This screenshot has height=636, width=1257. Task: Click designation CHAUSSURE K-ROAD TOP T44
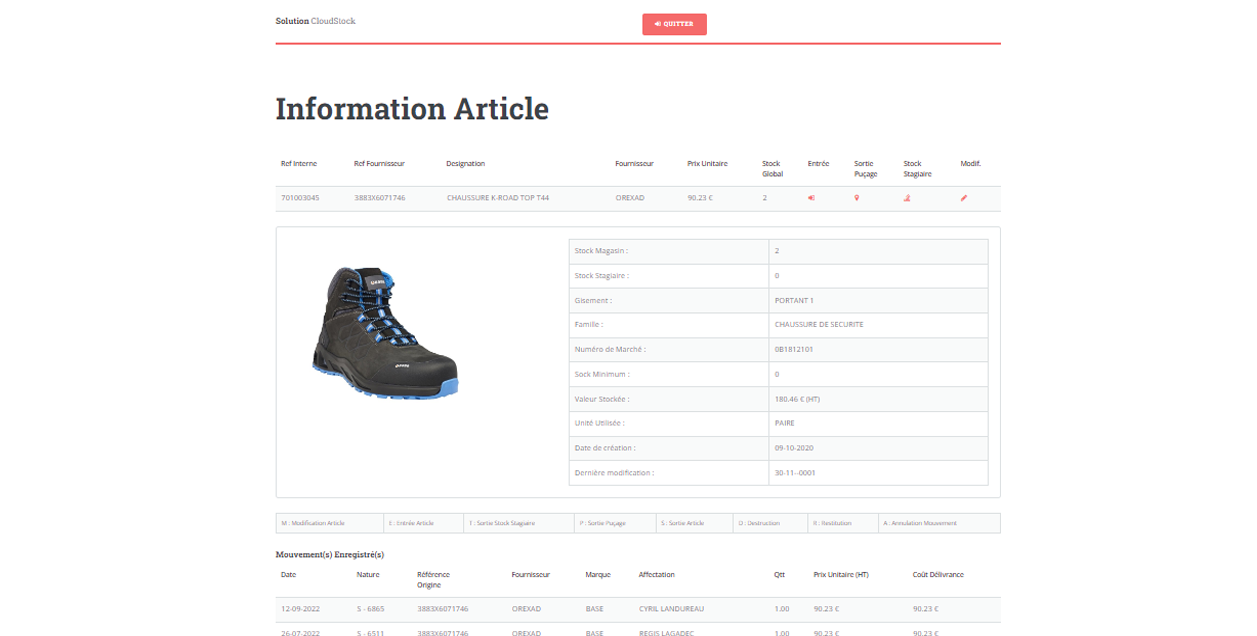(497, 198)
